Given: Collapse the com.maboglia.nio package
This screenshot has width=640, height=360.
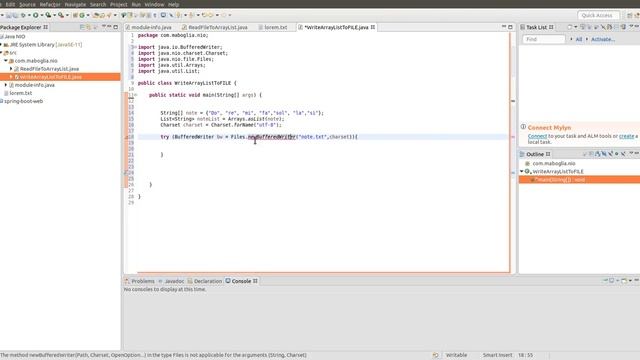Looking at the screenshot, I should click(6, 60).
